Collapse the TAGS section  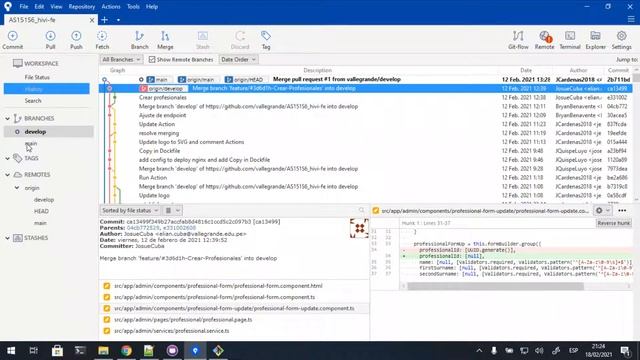7,158
